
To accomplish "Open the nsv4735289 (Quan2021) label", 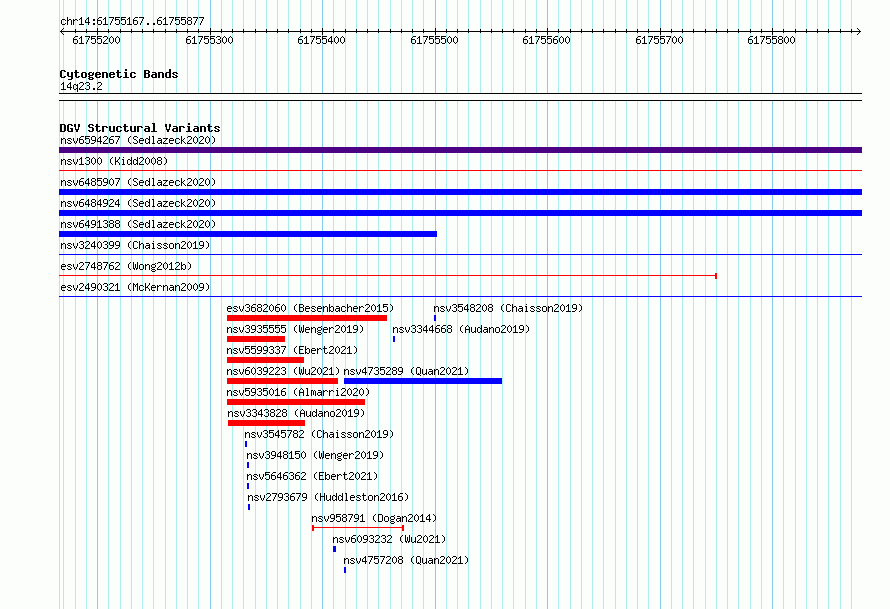I will [x=406, y=371].
